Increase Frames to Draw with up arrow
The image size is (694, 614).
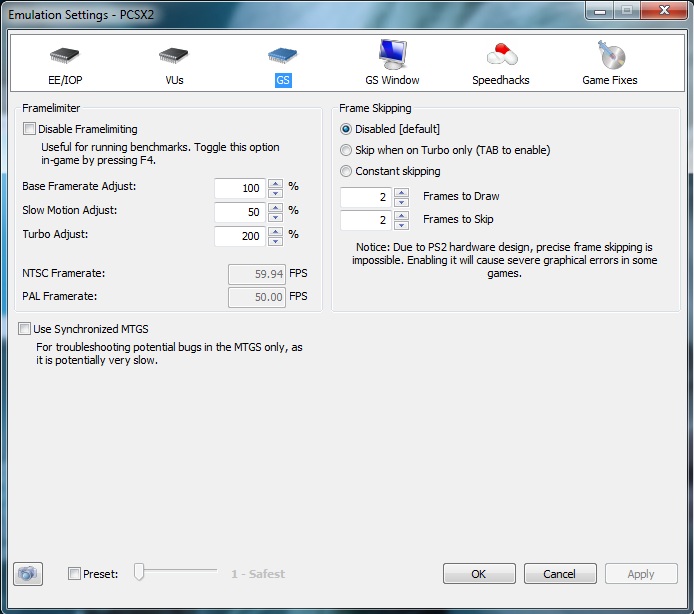click(x=401, y=192)
